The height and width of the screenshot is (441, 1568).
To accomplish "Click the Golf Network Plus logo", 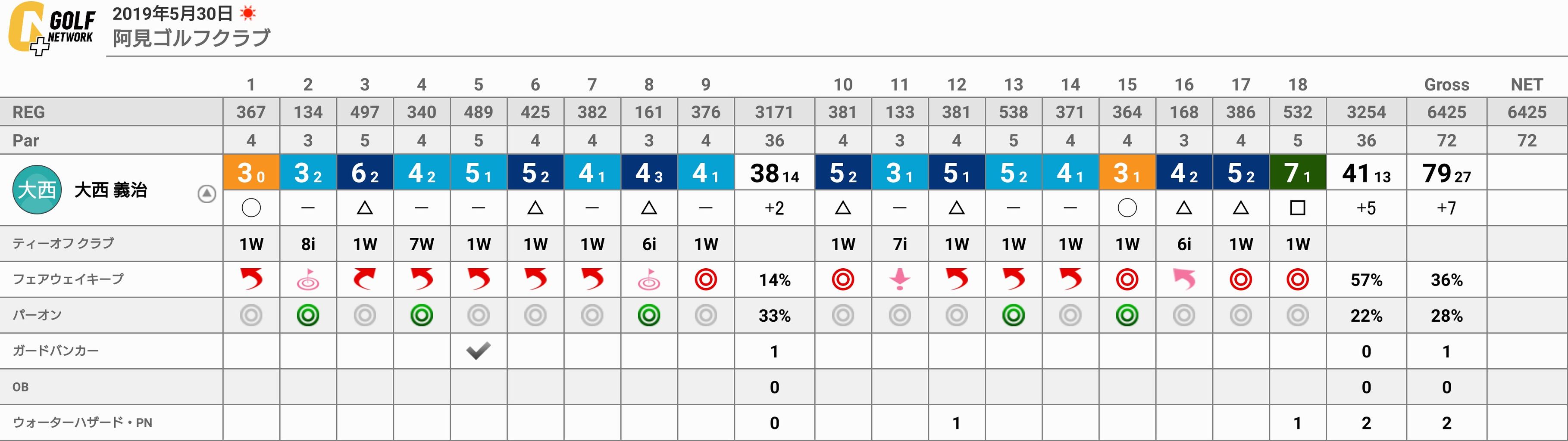I will (x=52, y=28).
